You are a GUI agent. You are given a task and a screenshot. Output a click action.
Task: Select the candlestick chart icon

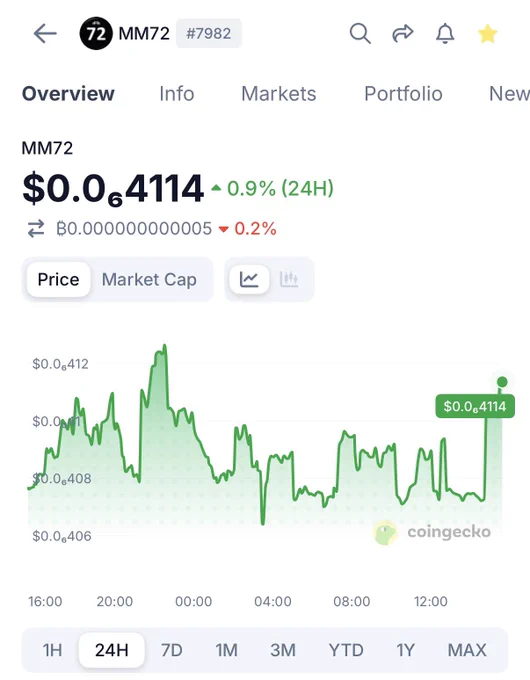pos(289,279)
